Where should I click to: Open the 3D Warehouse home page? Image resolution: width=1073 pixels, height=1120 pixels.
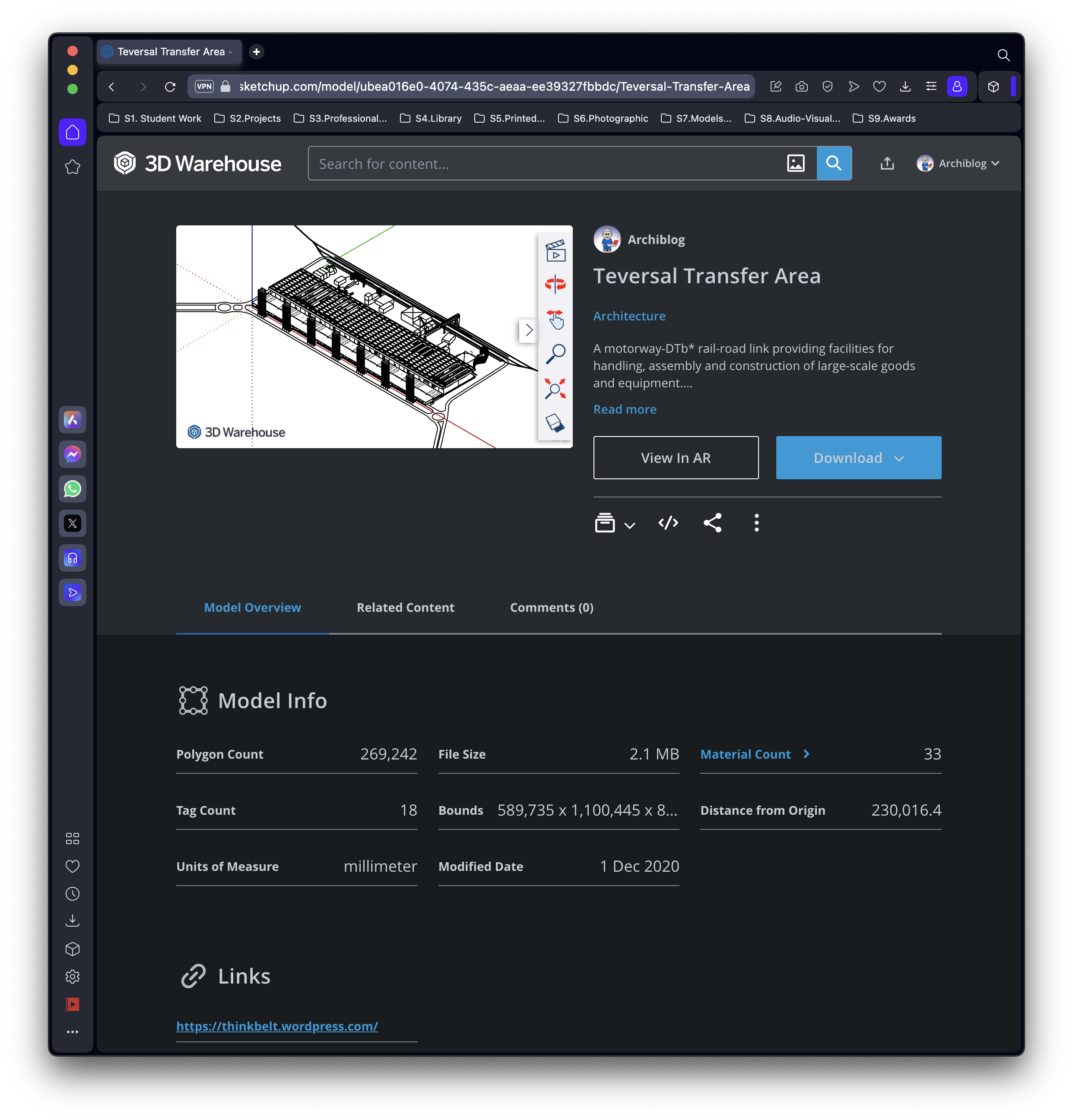point(198,163)
